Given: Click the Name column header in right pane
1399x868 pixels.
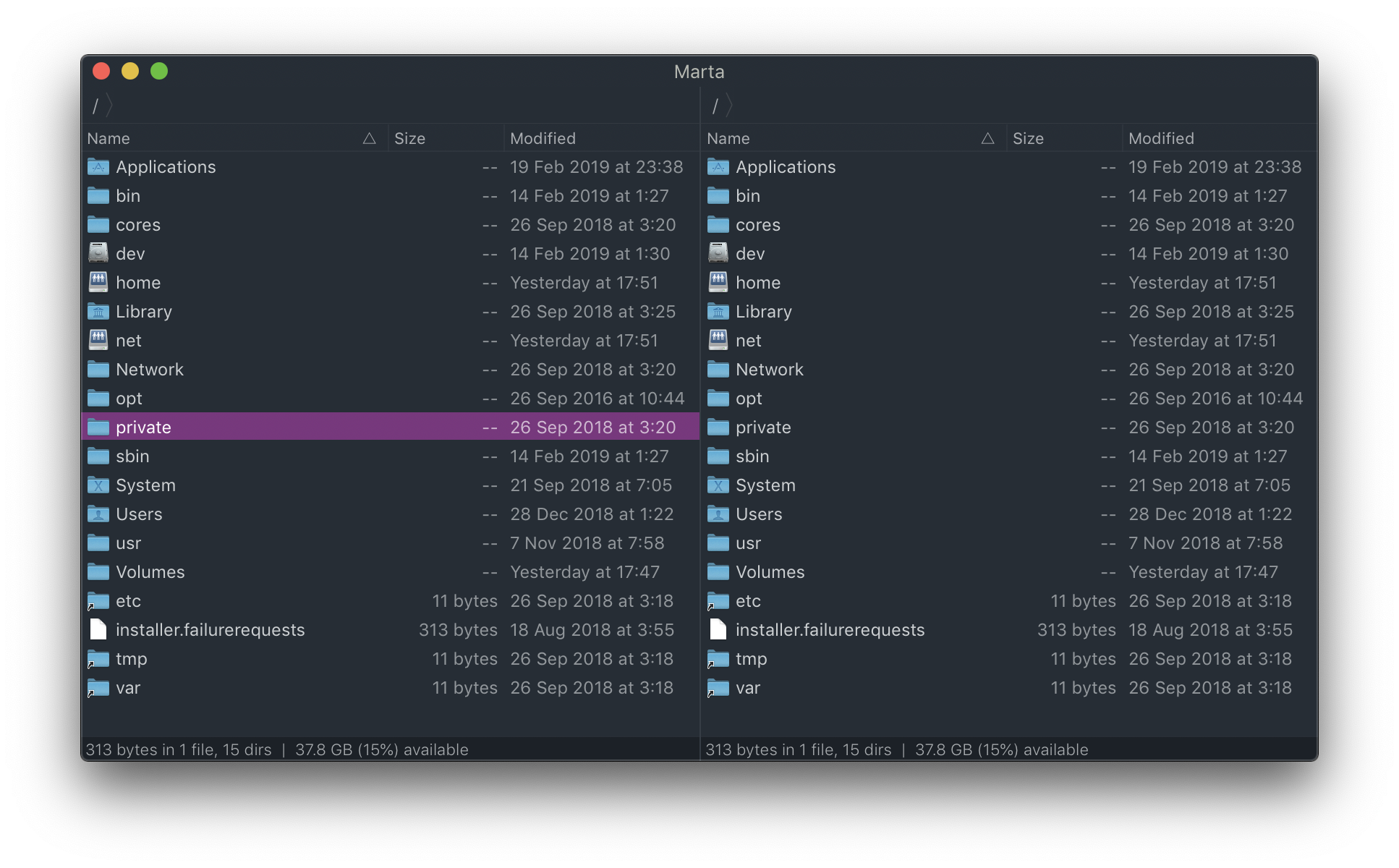Looking at the screenshot, I should click(728, 138).
